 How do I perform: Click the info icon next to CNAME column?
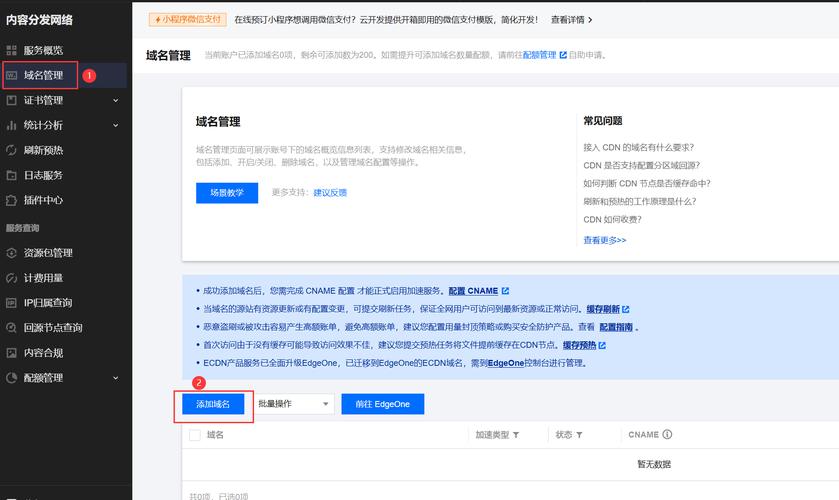click(667, 434)
